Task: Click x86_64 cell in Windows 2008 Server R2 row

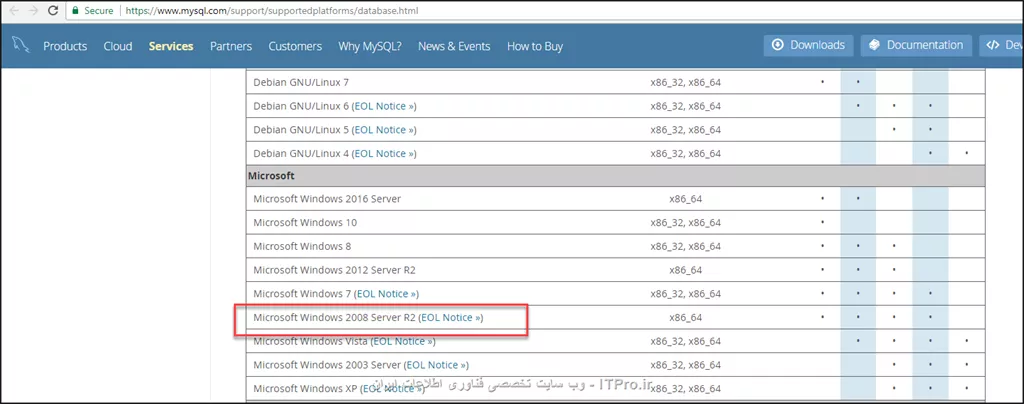Action: click(x=686, y=318)
